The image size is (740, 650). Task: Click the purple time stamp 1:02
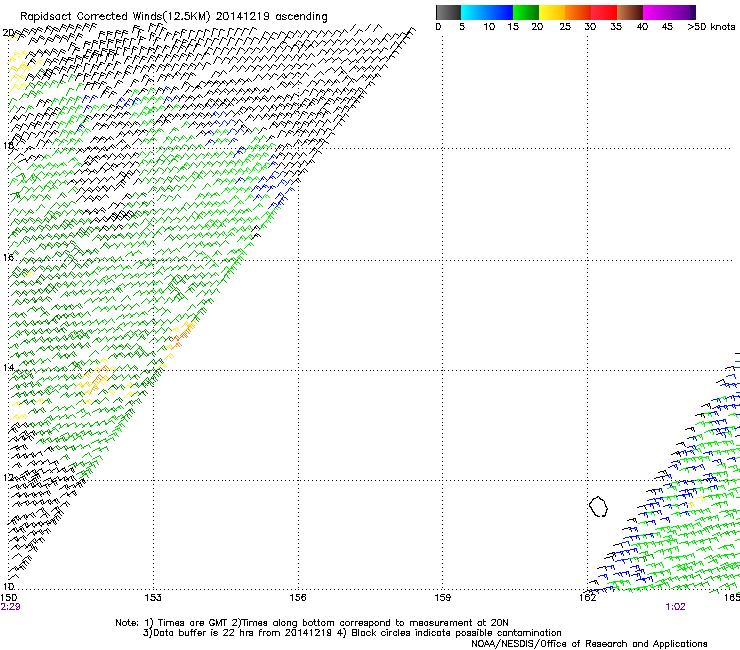coord(675,607)
